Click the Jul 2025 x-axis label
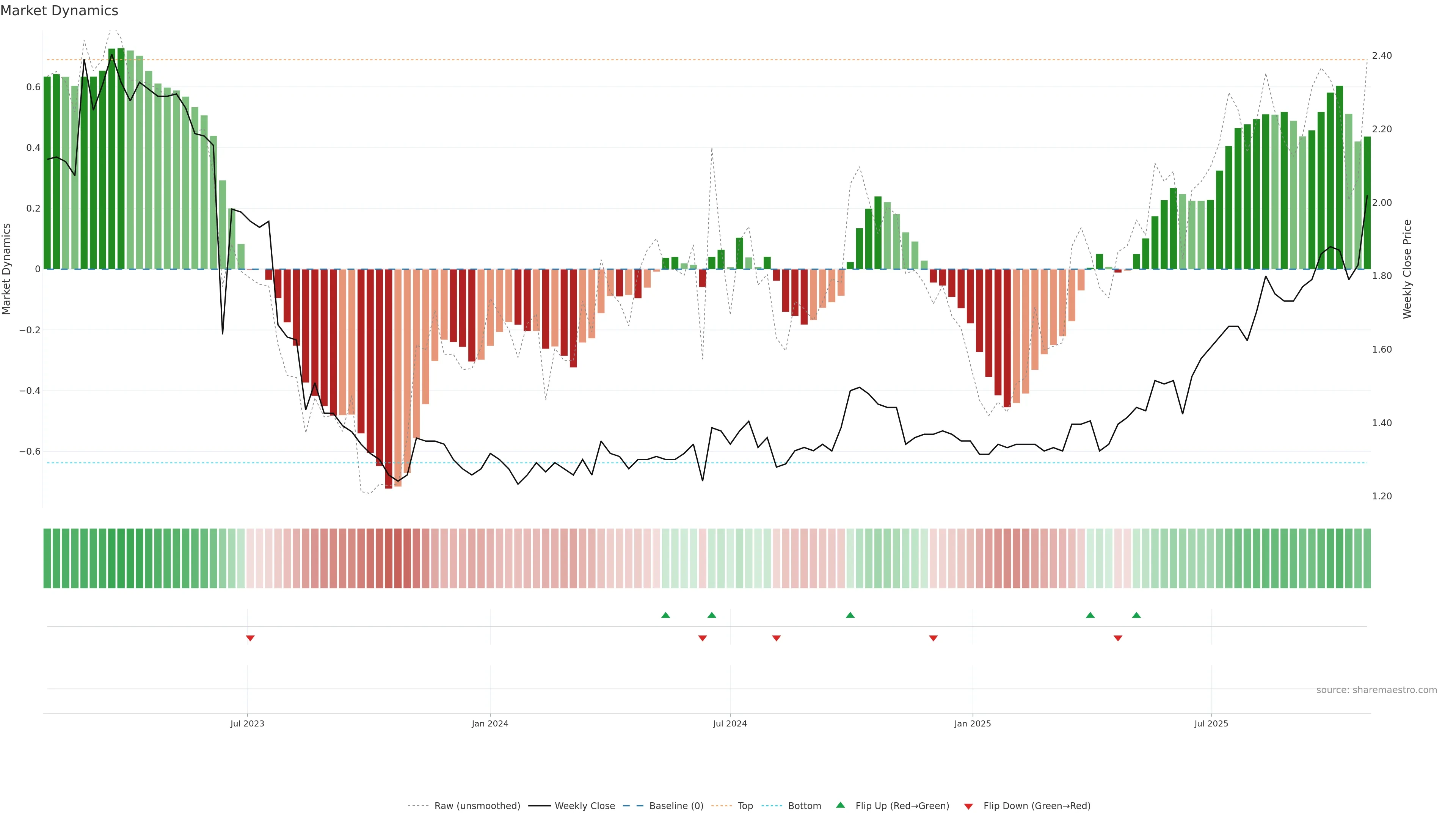 [1211, 723]
